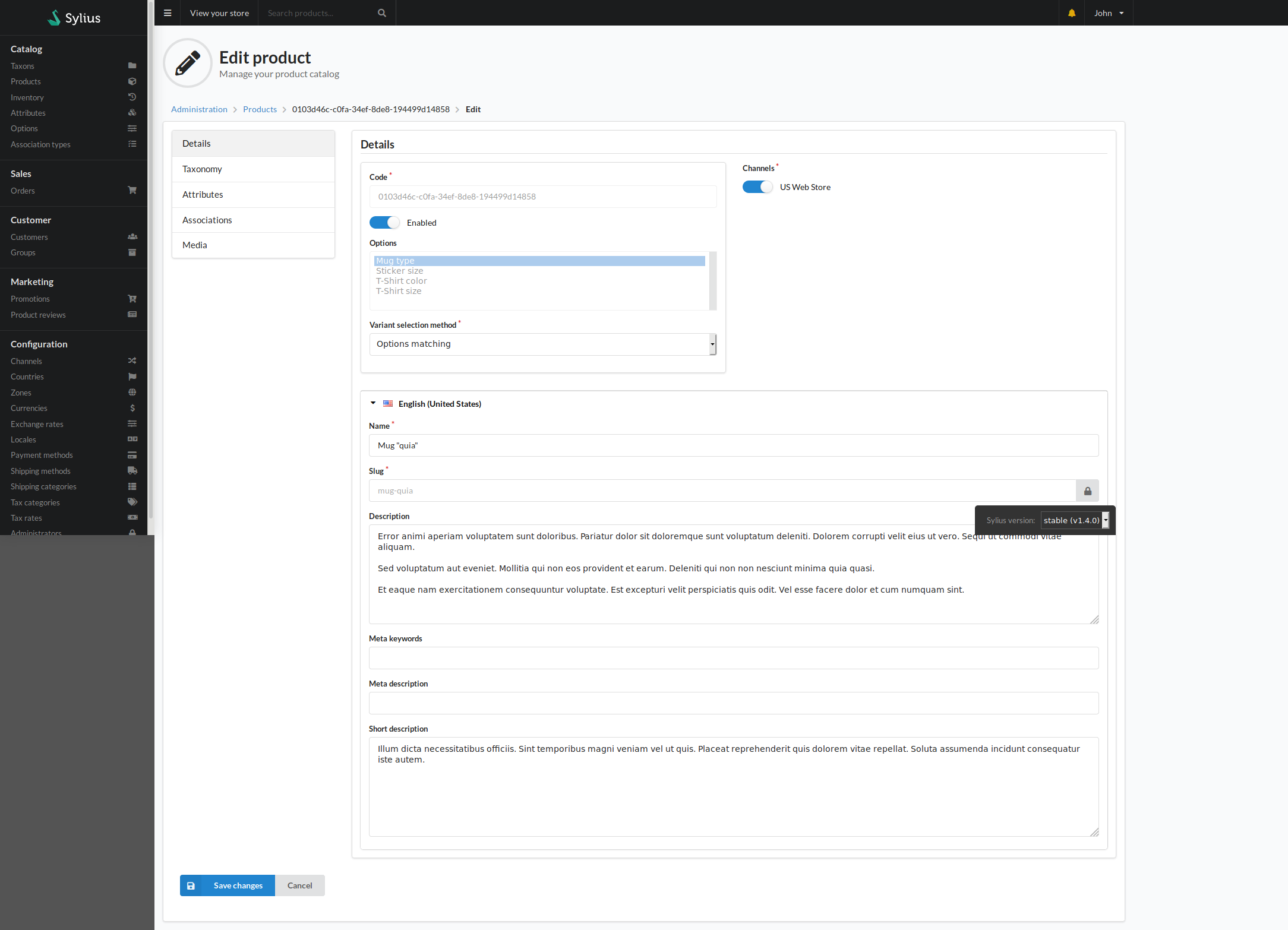The width and height of the screenshot is (1288, 930).
Task: Switch to the Associations tab
Action: click(x=253, y=220)
